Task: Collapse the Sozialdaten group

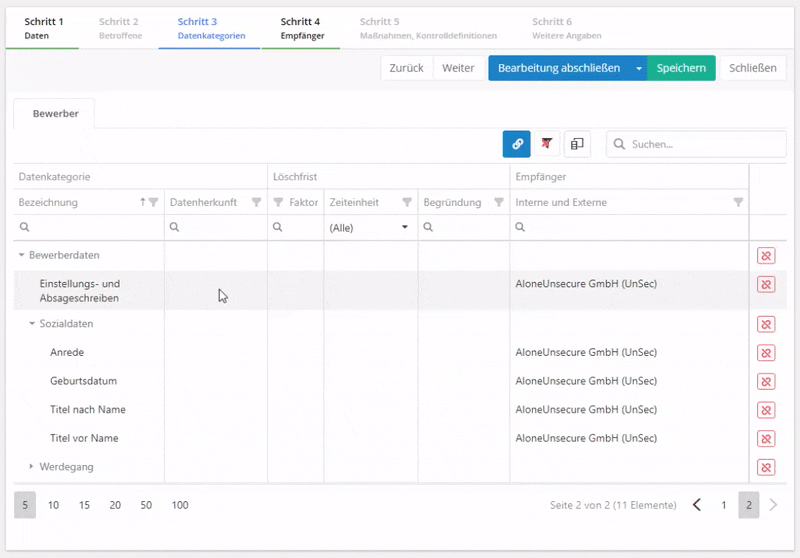Action: coord(32,324)
